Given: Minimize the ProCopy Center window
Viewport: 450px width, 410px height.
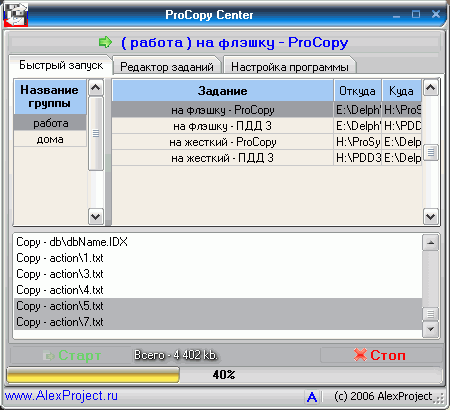Looking at the screenshot, I should 396,15.
